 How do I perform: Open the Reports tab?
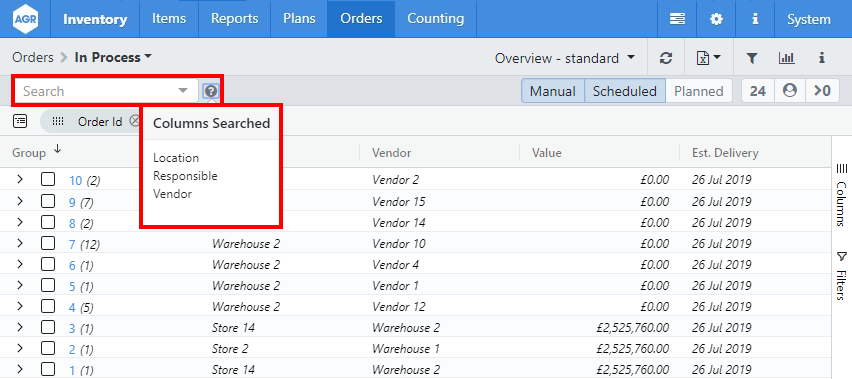click(x=234, y=19)
